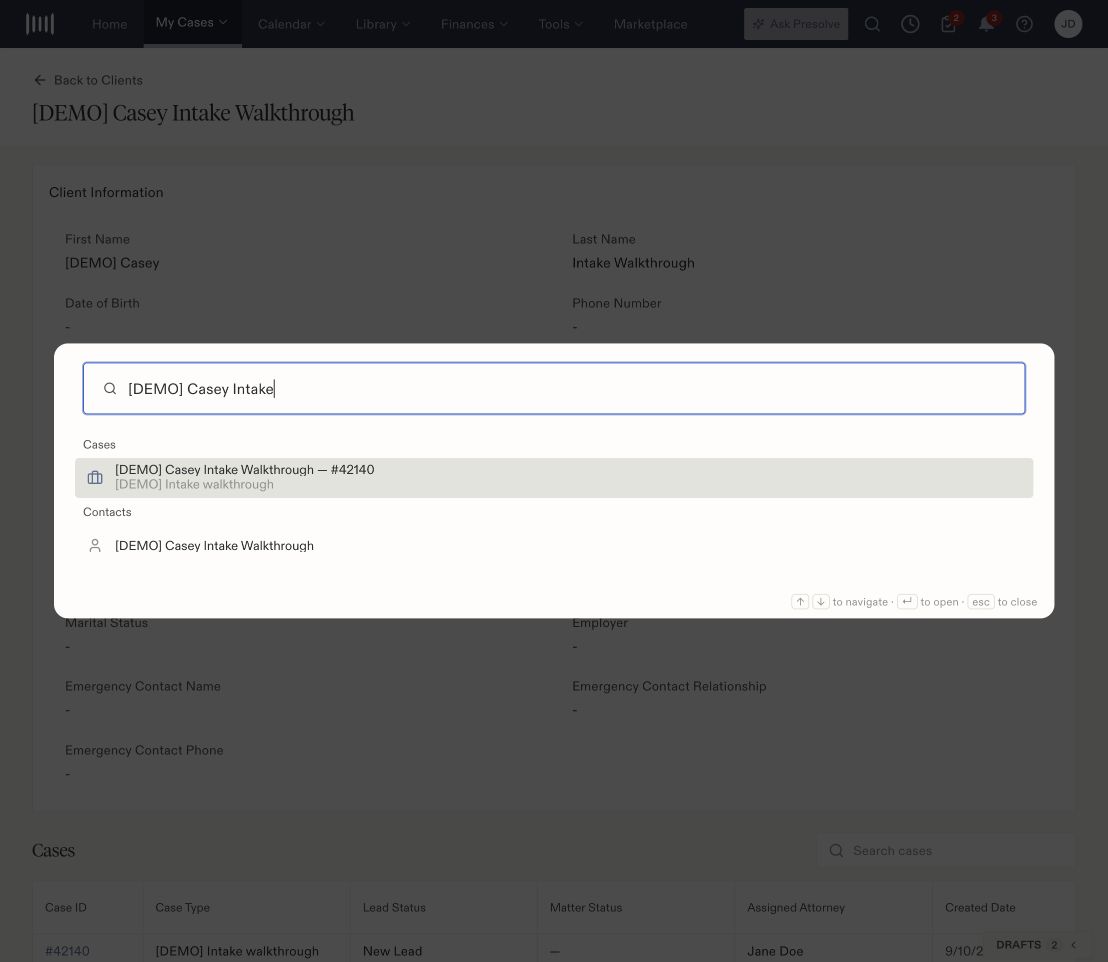Image resolution: width=1108 pixels, height=962 pixels.
Task: Open the global search magnifier icon in the top bar
Action: coord(872,24)
